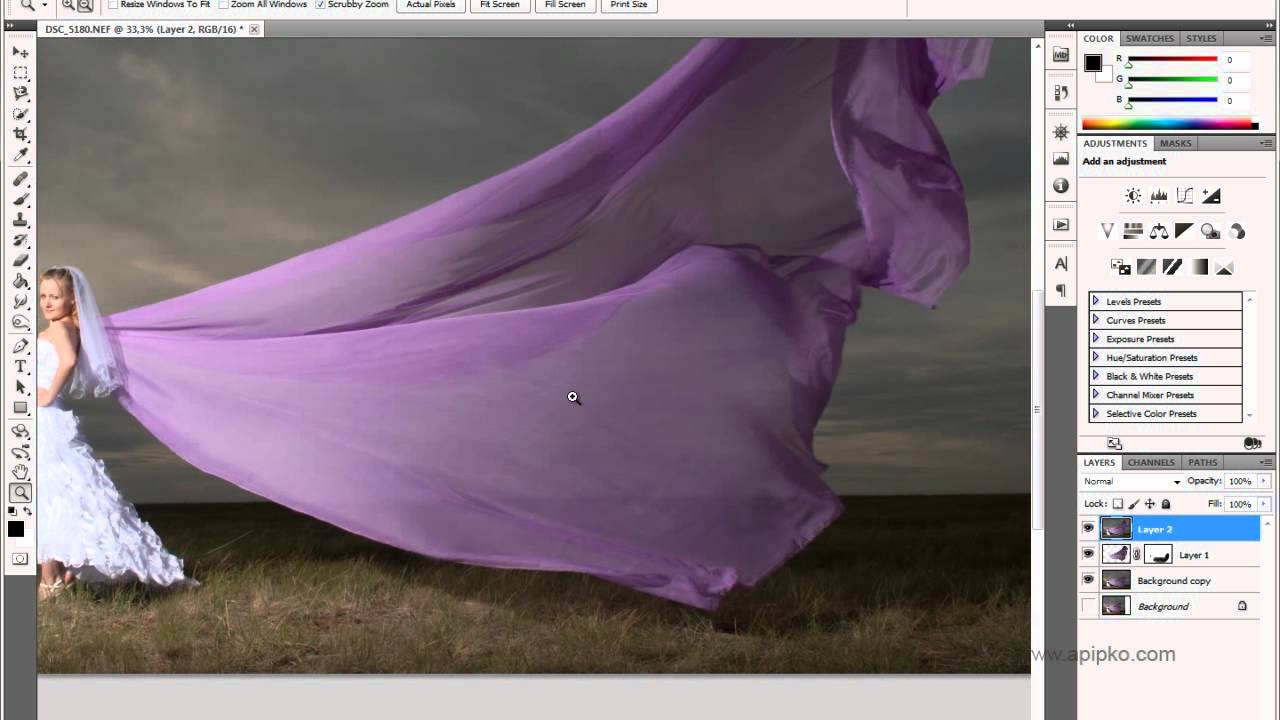Viewport: 1280px width, 720px height.
Task: Click the Fill Screen button
Action: click(565, 5)
